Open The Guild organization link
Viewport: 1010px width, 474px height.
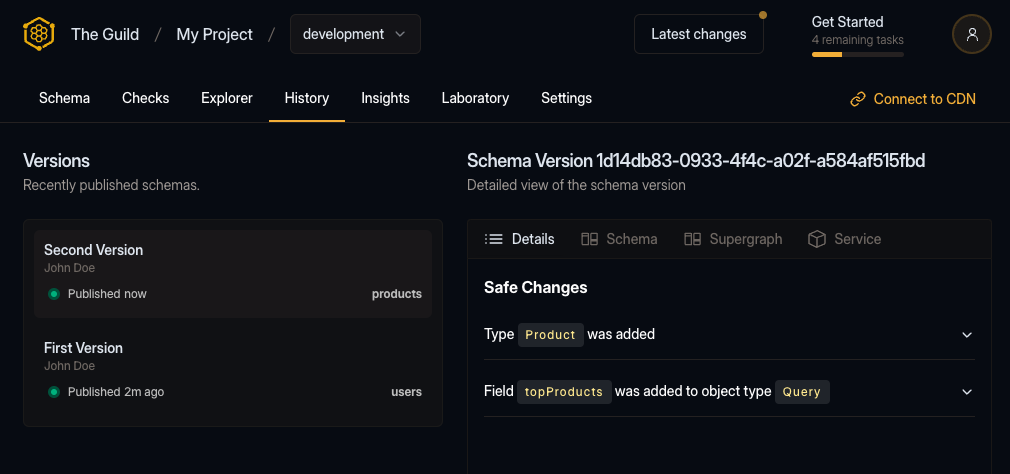[x=105, y=34]
